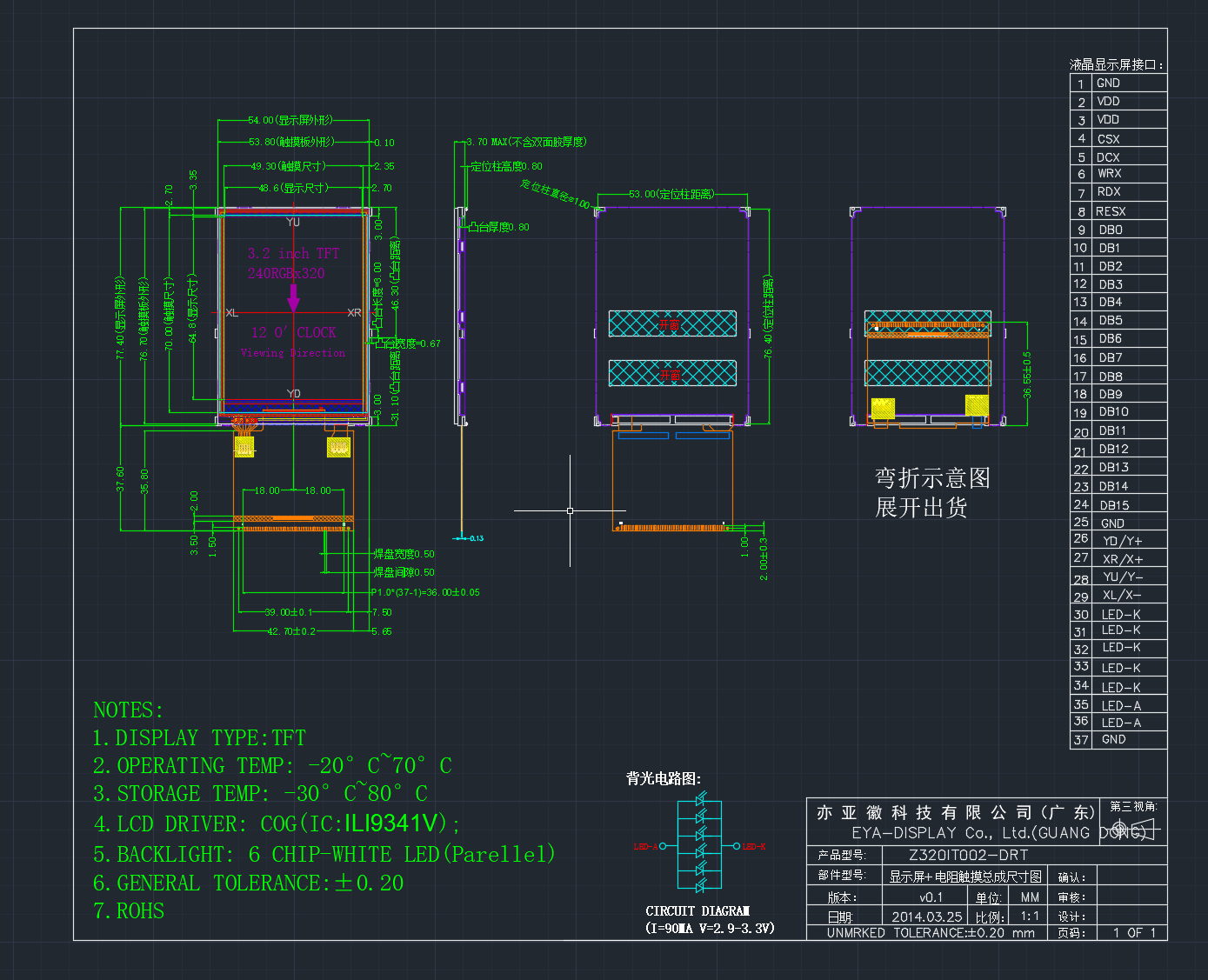
Task: Click the "240RGBx320" resolution text
Action: click(x=286, y=273)
